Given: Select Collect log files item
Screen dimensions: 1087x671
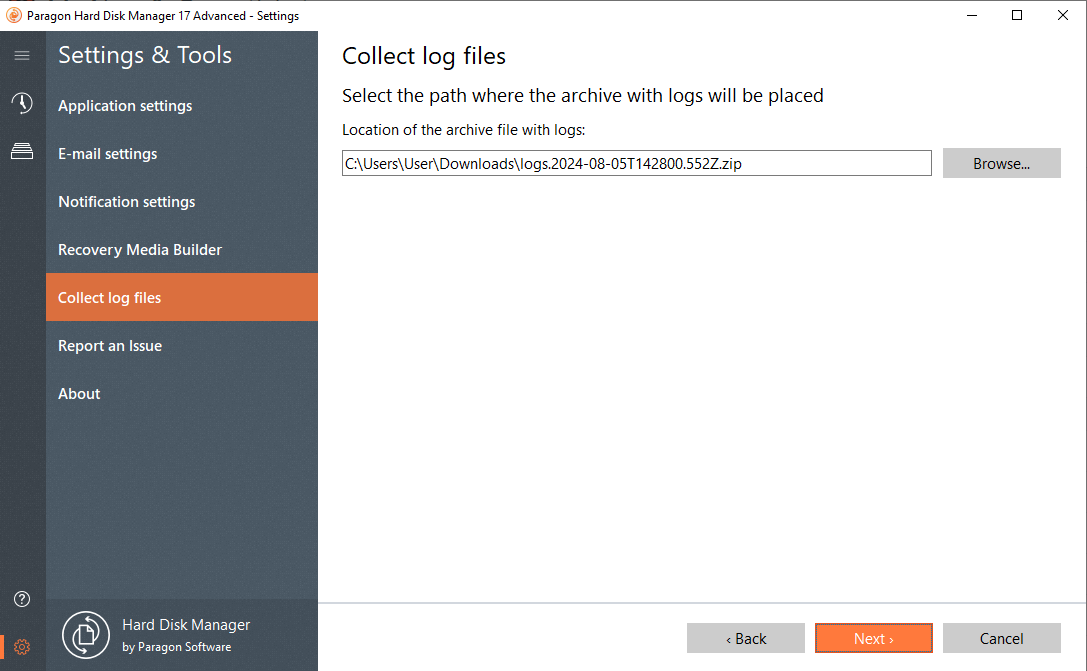Looking at the screenshot, I should (110, 298).
